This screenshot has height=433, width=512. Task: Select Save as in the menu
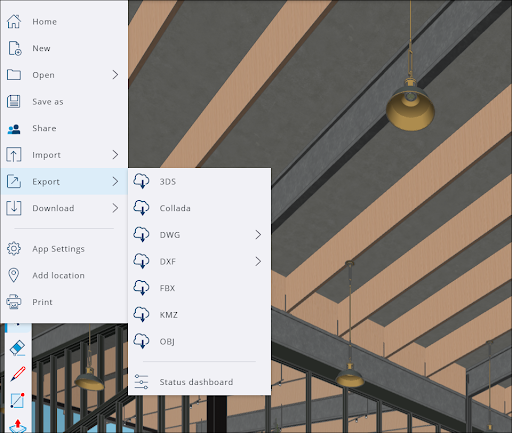tap(64, 102)
